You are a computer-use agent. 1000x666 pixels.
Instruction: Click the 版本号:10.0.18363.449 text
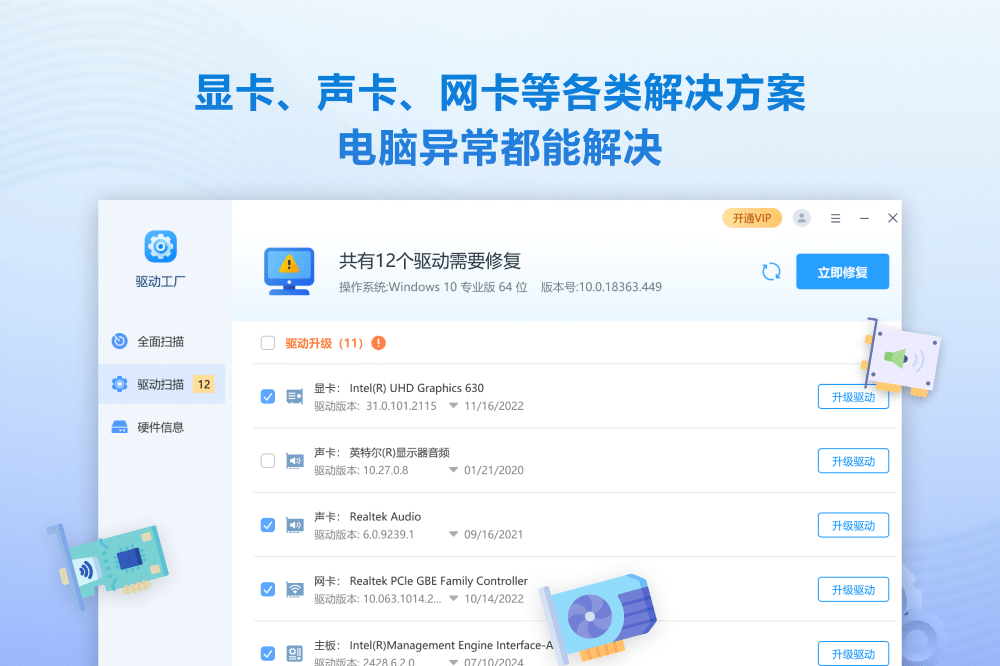[601, 287]
